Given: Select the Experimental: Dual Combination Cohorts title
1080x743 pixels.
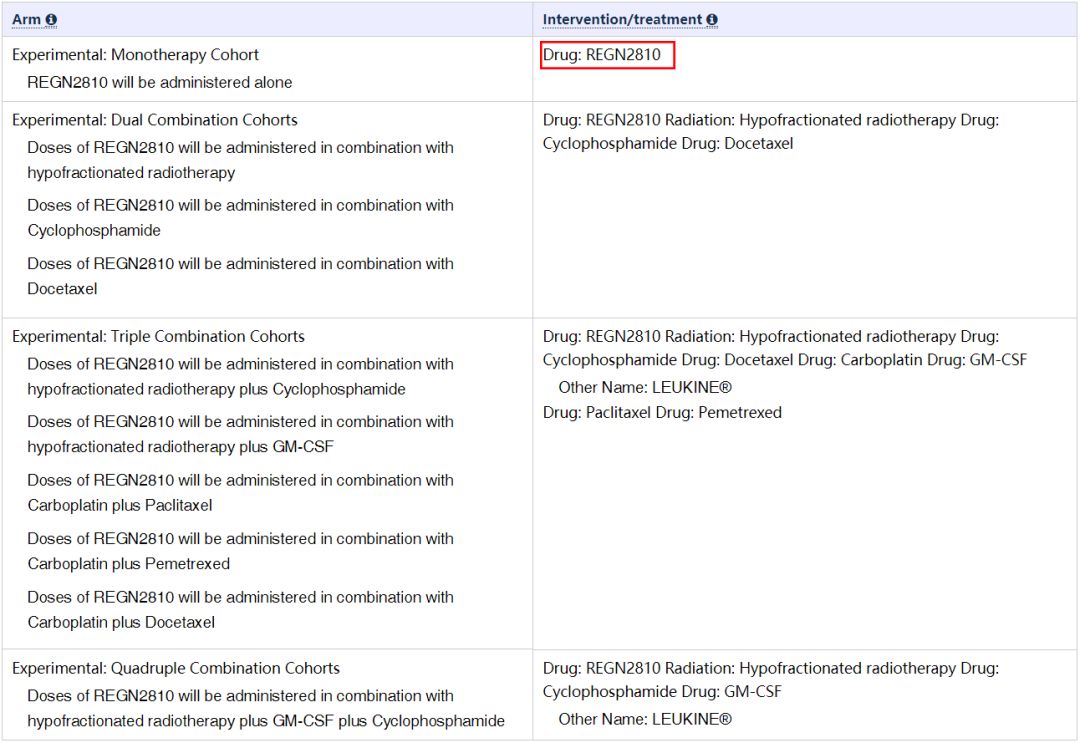Looking at the screenshot, I should [x=155, y=120].
